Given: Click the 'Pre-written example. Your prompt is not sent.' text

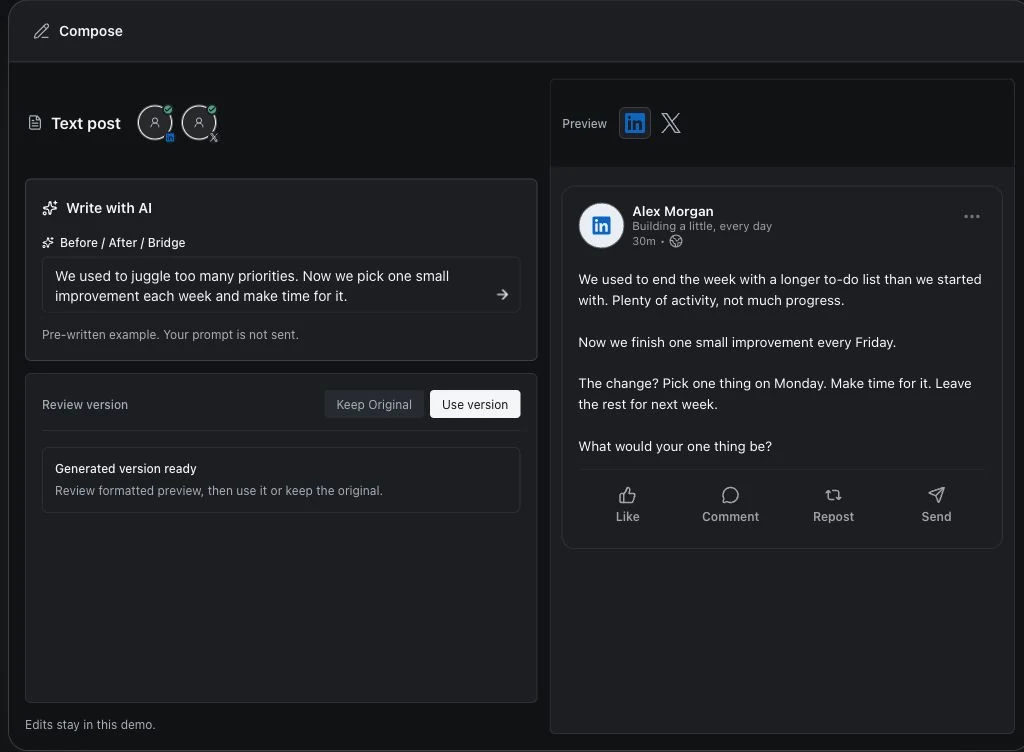Looking at the screenshot, I should [170, 334].
